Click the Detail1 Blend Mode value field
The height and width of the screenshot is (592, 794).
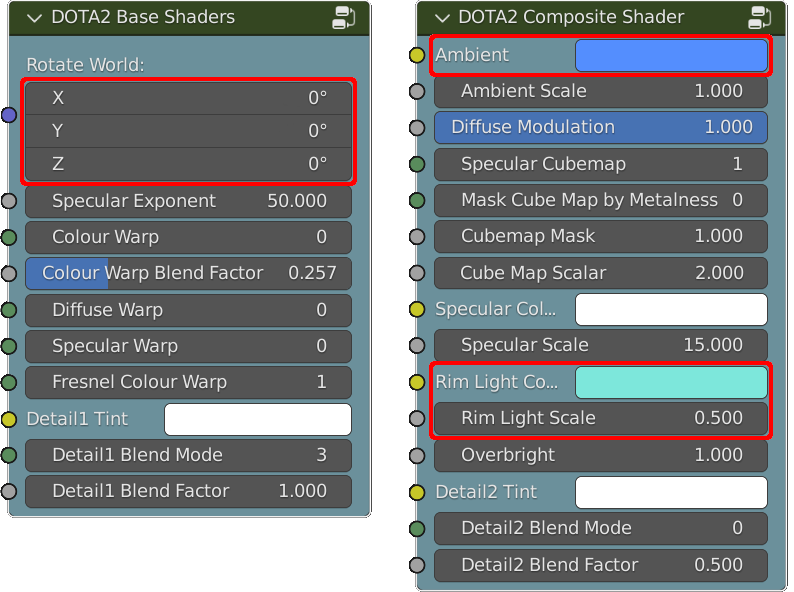pos(188,455)
